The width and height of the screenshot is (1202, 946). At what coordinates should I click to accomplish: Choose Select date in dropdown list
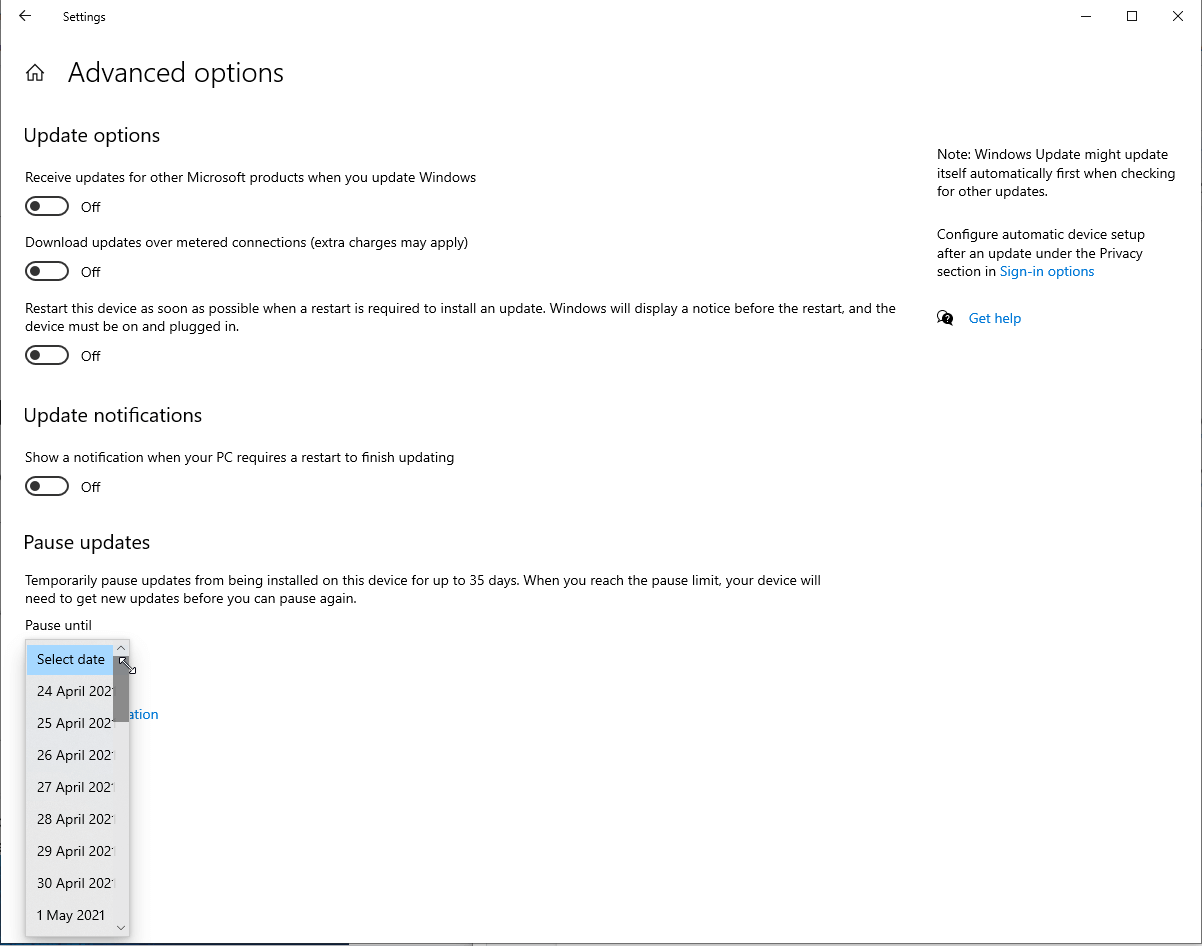70,660
